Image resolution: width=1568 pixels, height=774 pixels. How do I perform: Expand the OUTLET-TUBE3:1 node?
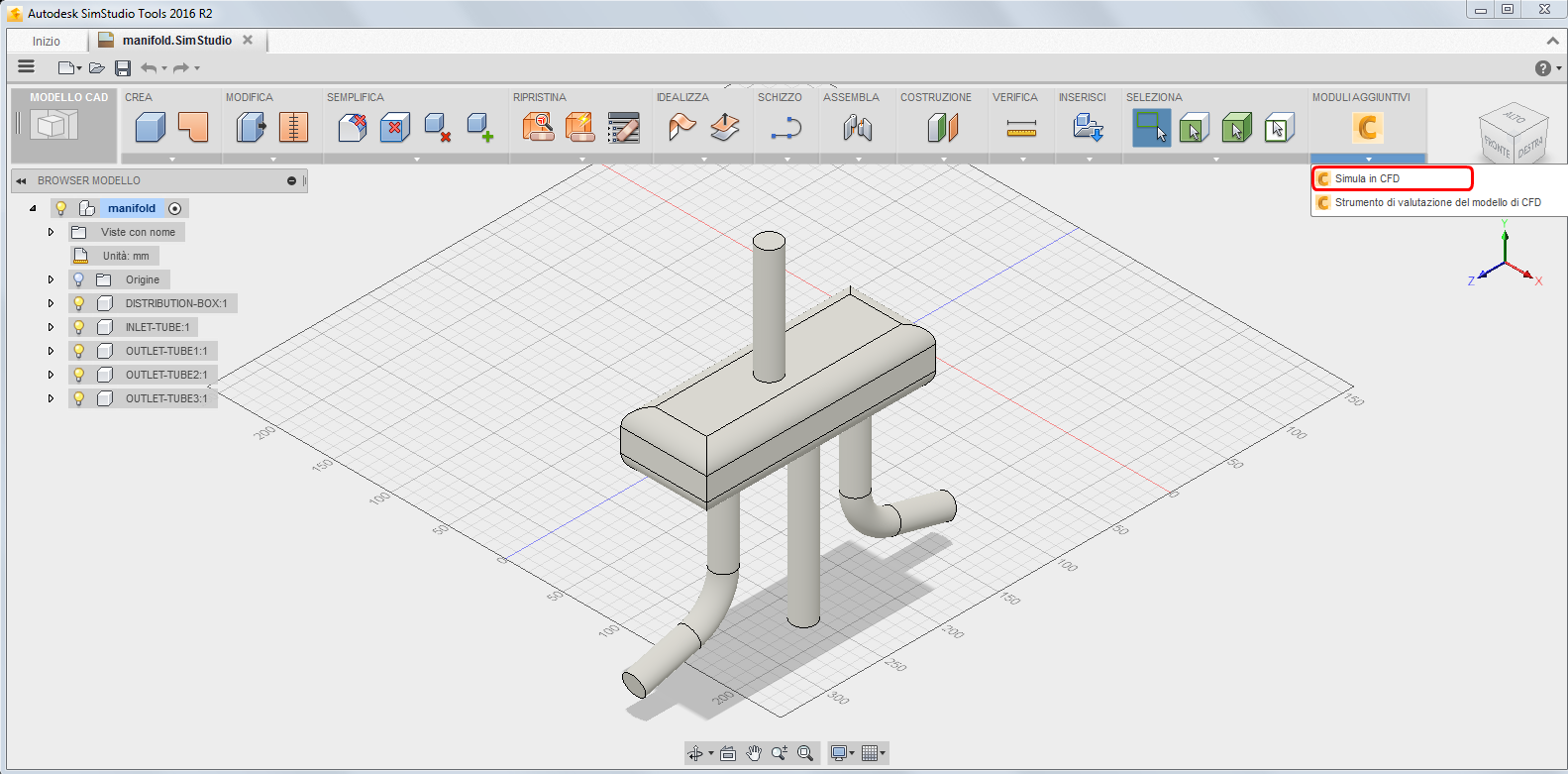pos(51,398)
